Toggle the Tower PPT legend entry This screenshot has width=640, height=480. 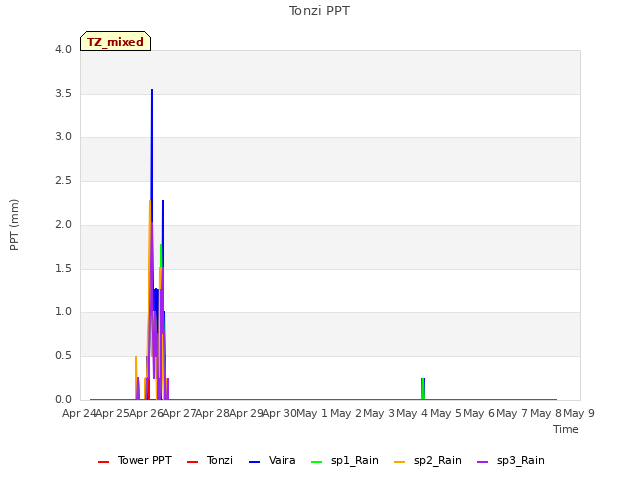(x=135, y=460)
